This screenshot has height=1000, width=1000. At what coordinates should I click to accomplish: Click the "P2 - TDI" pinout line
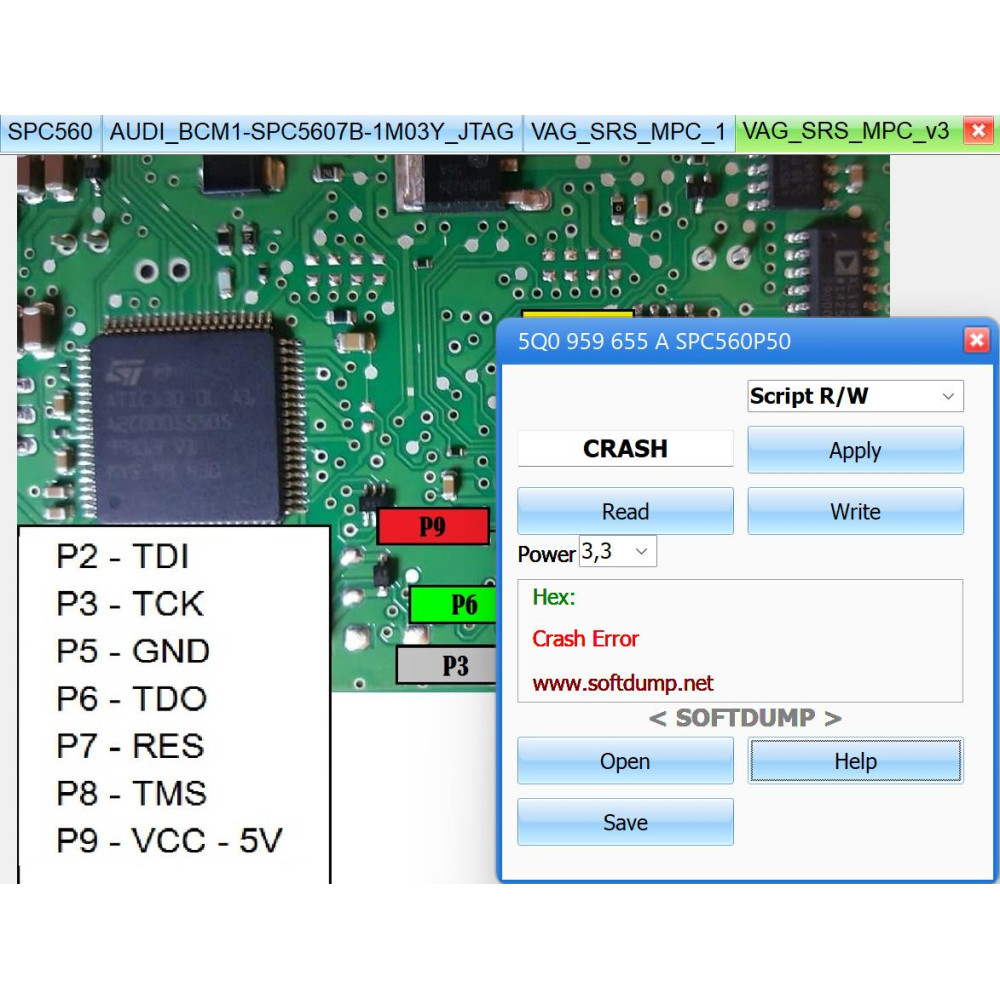(122, 556)
